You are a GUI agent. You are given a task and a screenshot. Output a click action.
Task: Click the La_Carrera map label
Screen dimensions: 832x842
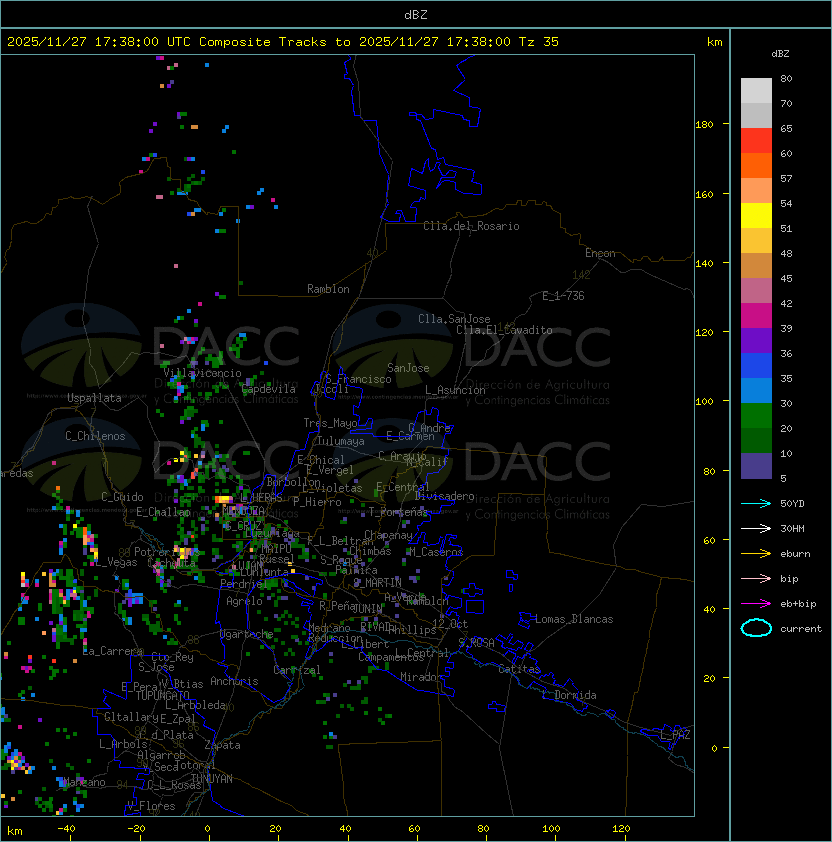tap(113, 651)
